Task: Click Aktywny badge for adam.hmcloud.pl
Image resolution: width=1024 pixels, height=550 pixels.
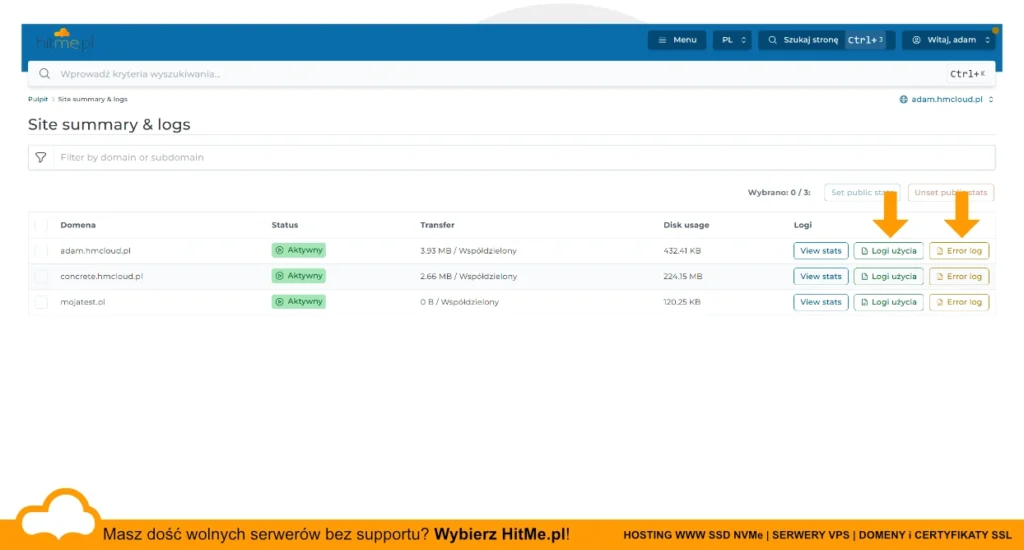Action: (x=298, y=250)
